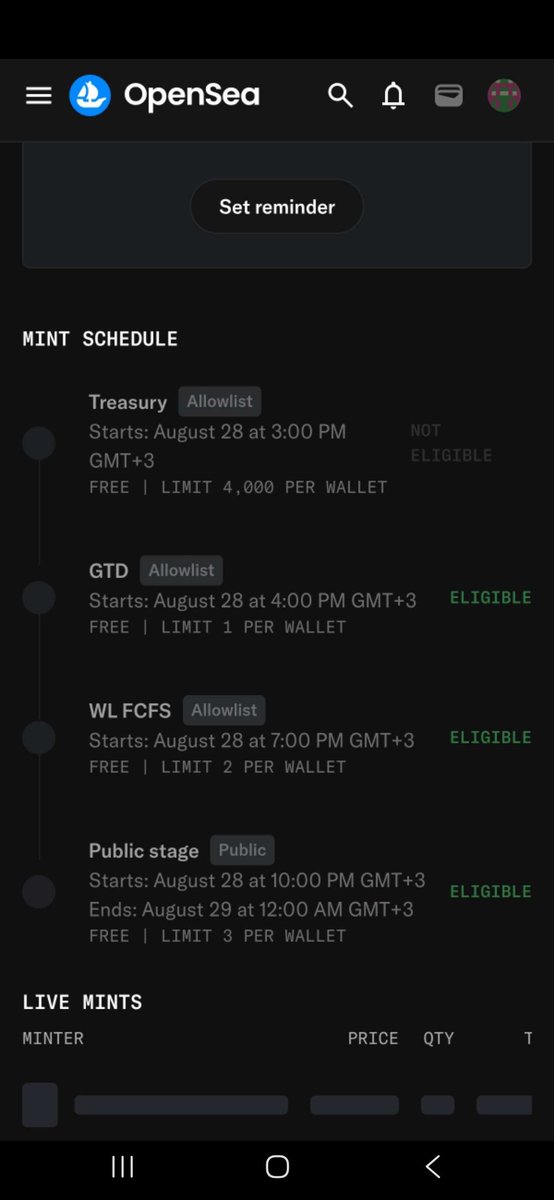This screenshot has width=554, height=1200.
Task: Click the Set reminder button
Action: tap(277, 207)
